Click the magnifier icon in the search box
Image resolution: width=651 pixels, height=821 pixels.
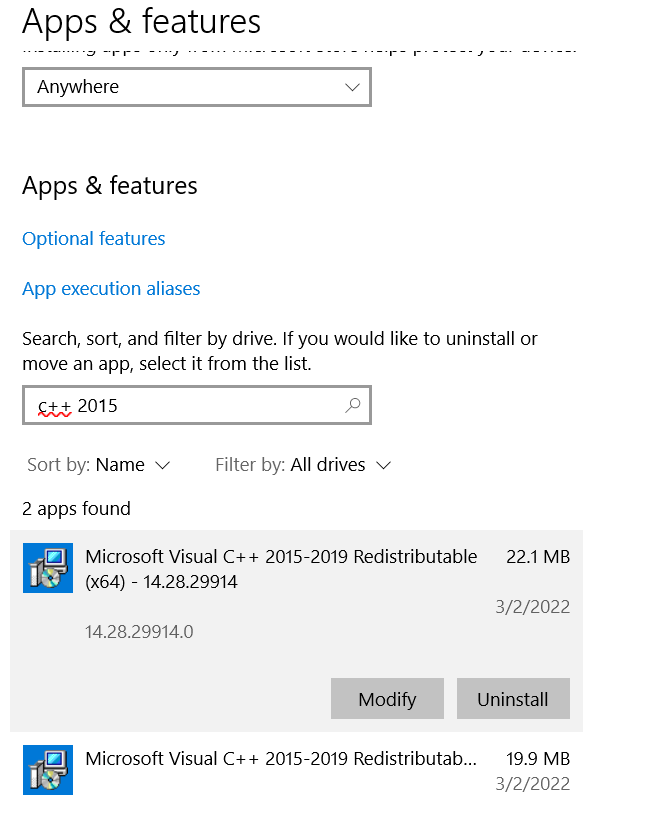[x=352, y=405]
